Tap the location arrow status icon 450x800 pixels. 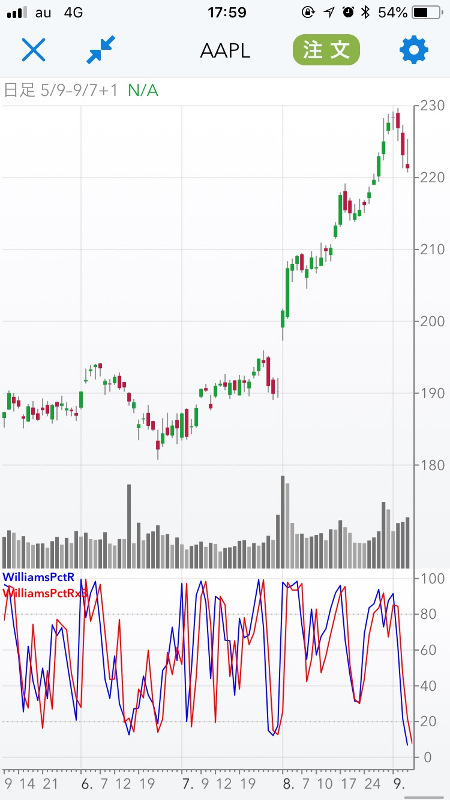[x=329, y=12]
